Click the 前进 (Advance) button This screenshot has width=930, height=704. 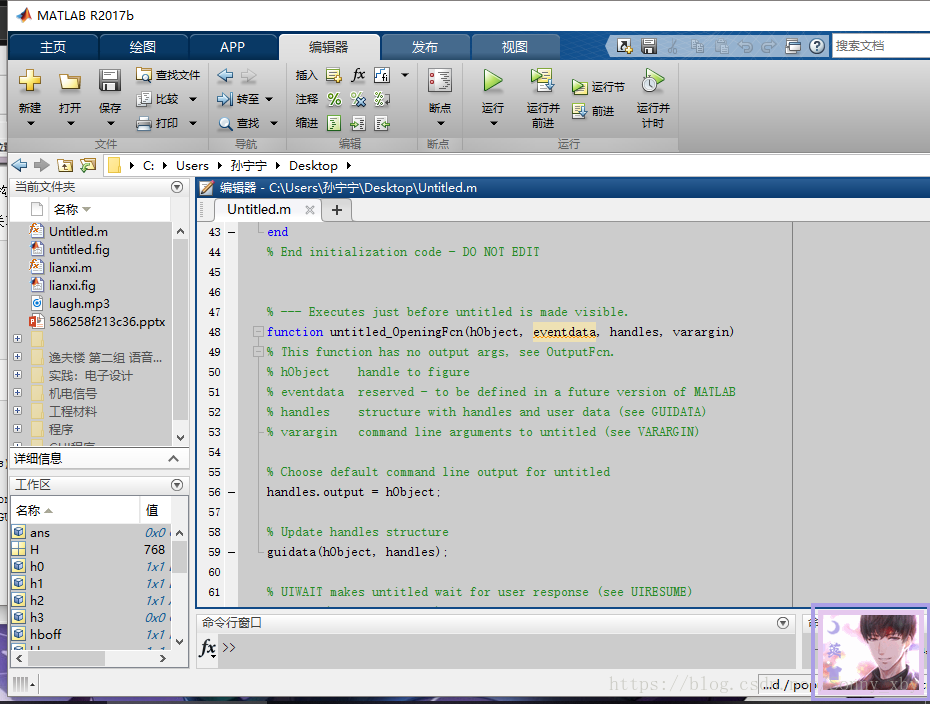(593, 111)
